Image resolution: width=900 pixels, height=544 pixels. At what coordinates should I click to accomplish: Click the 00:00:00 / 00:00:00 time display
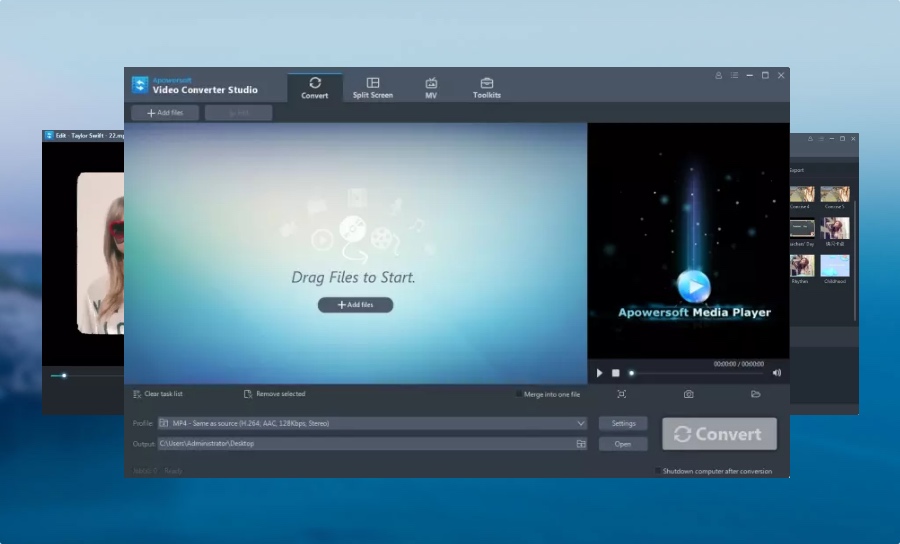[x=739, y=364]
